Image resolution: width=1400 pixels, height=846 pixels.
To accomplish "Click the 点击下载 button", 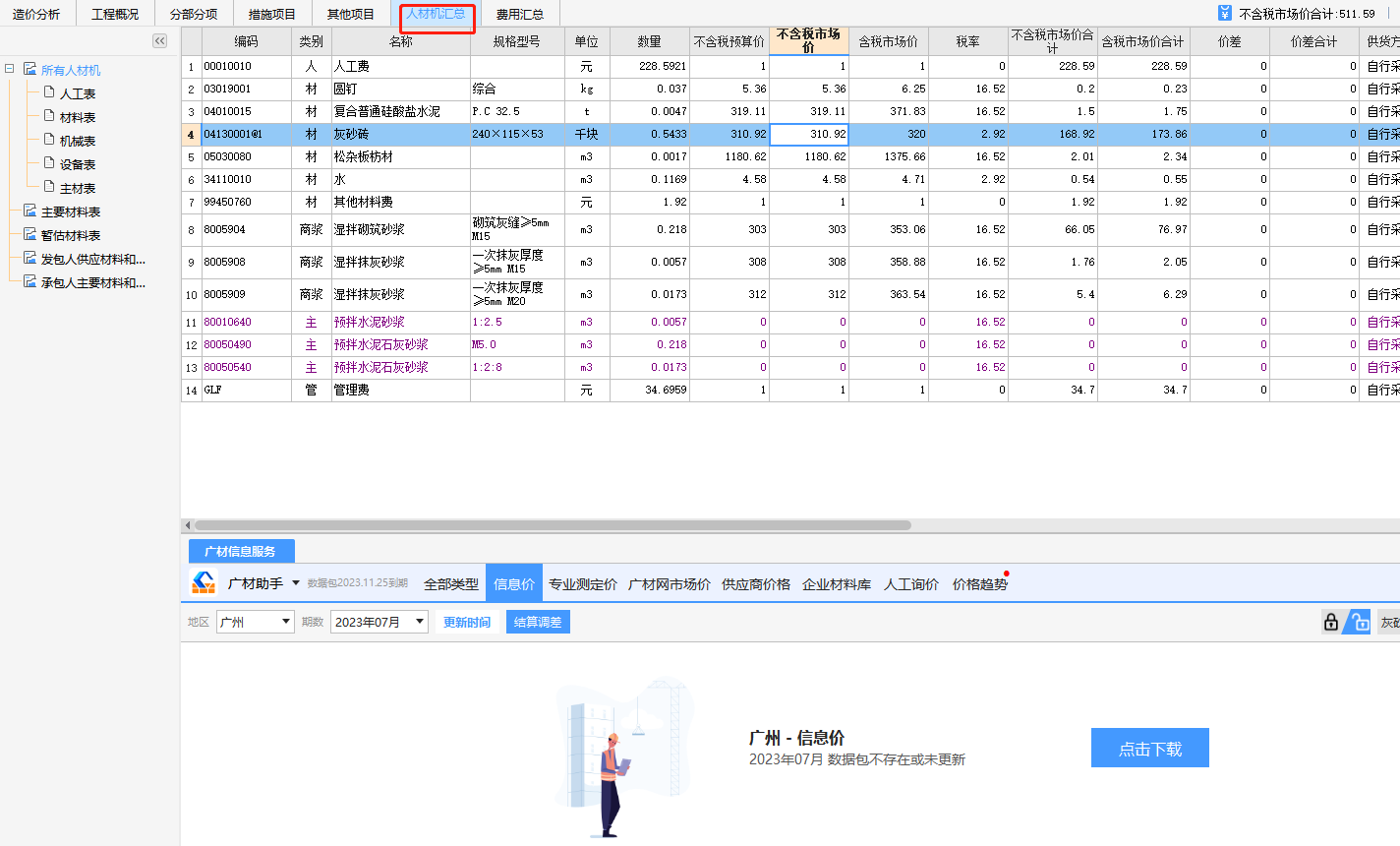I will 1150,749.
